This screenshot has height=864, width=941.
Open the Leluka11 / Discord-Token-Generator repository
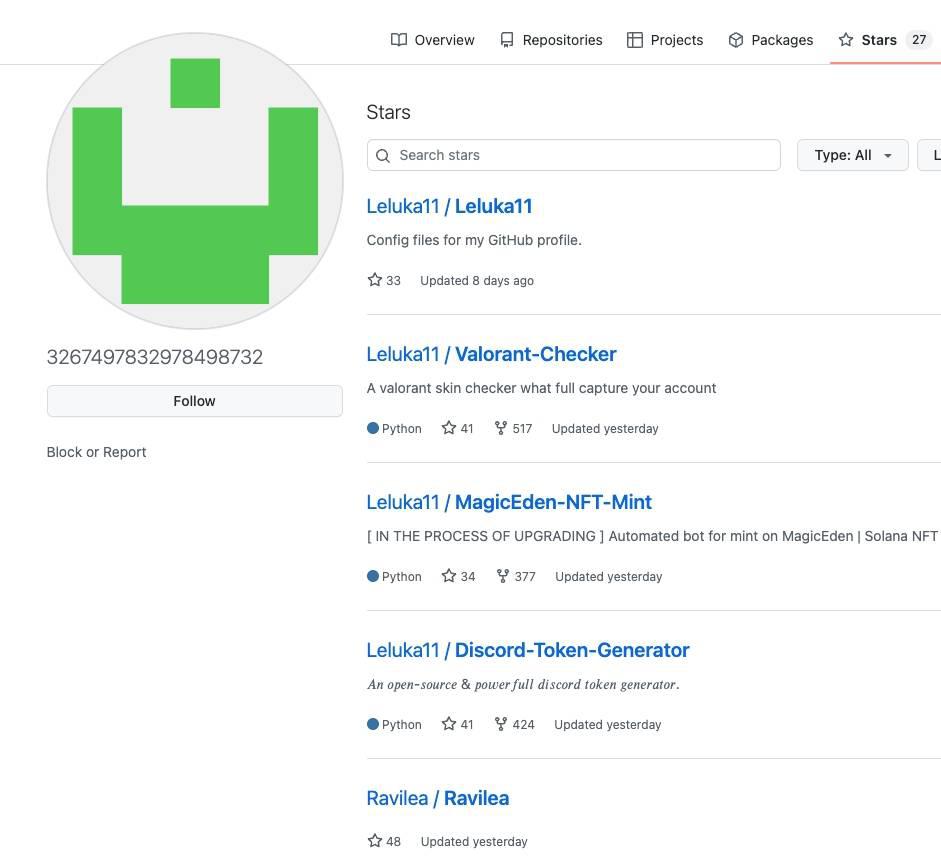[x=528, y=650]
